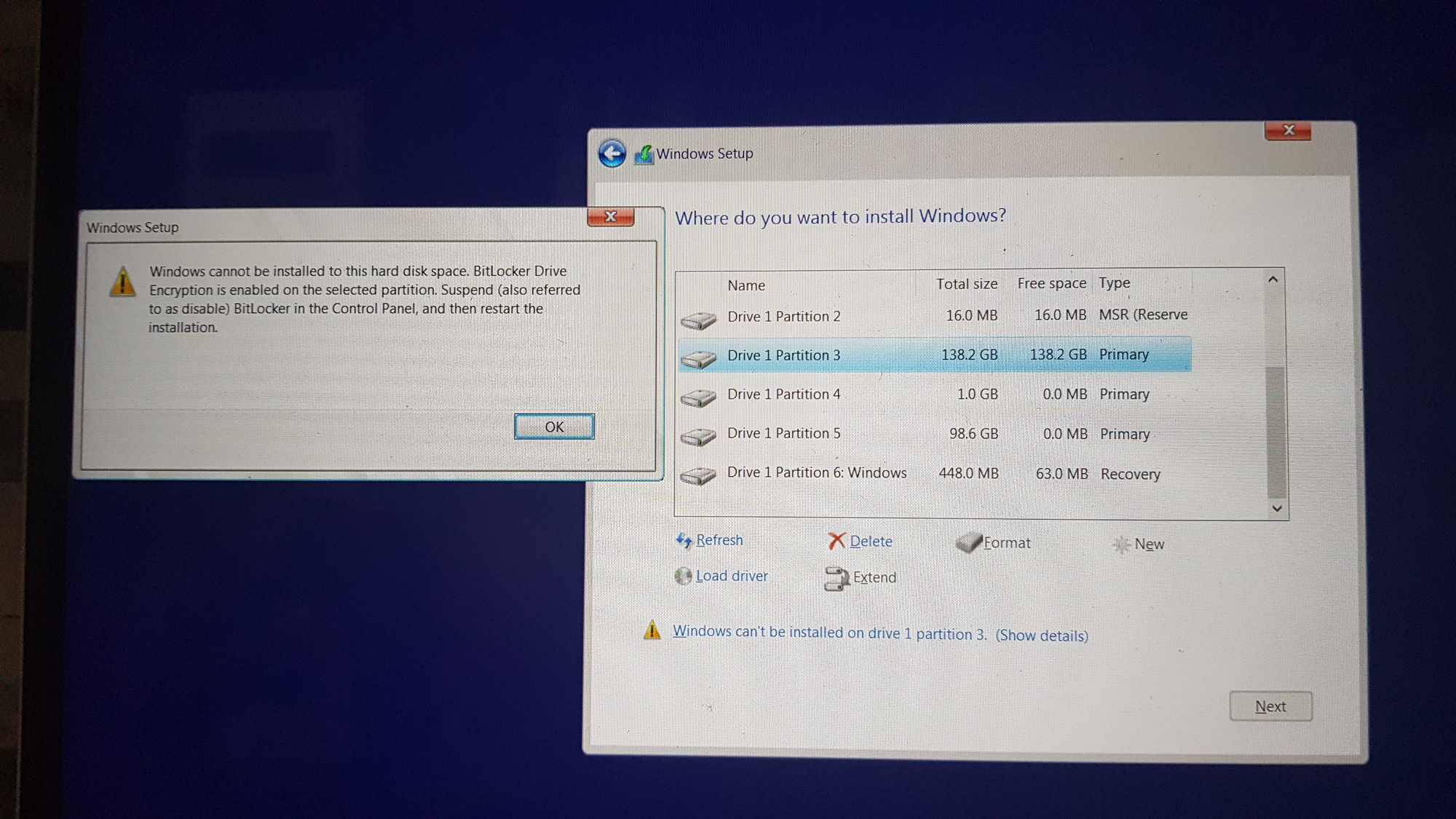Open 'Windows can't be installed' warning link
The image size is (1456, 819).
pyautogui.click(x=830, y=633)
